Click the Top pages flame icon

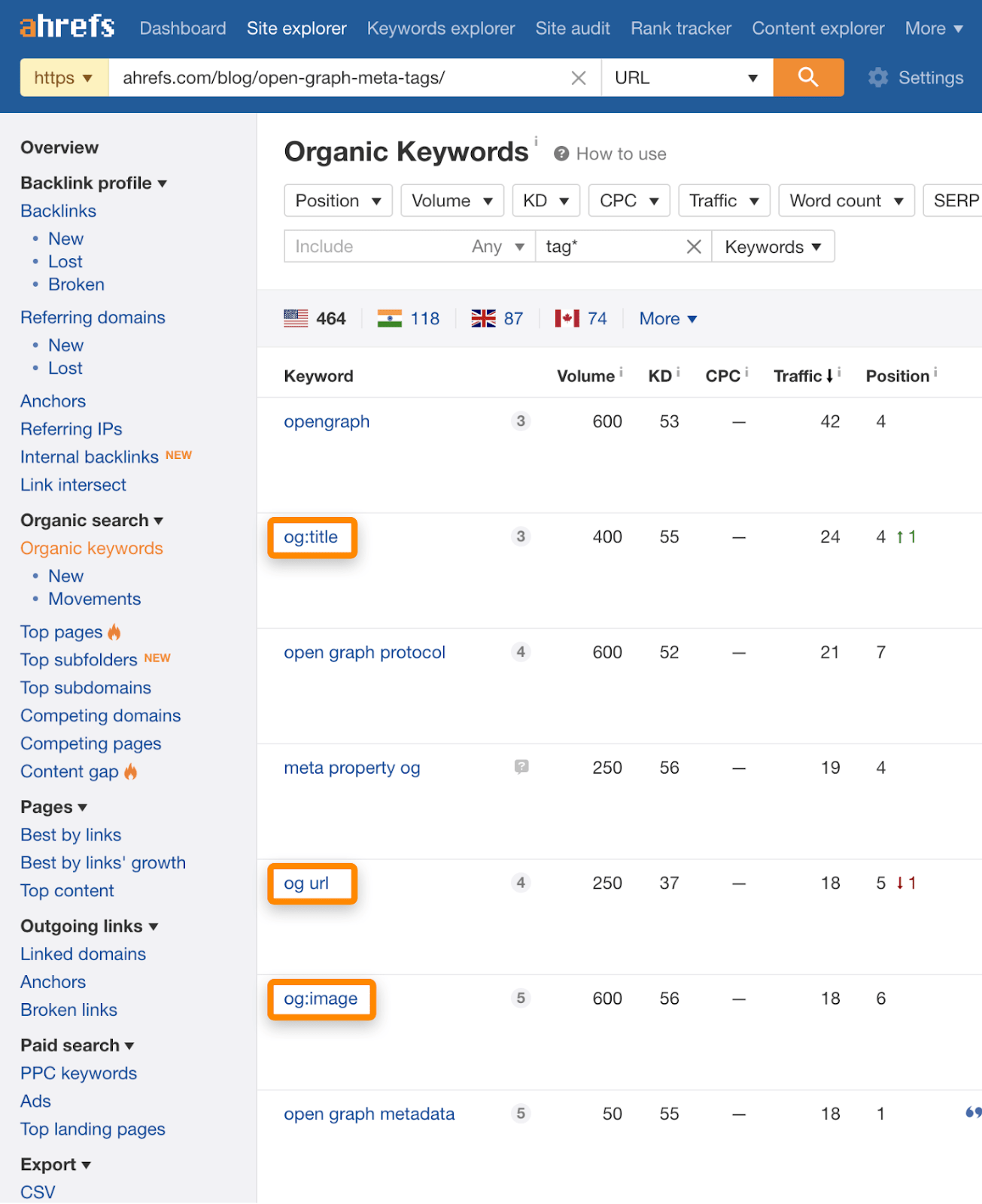114,631
